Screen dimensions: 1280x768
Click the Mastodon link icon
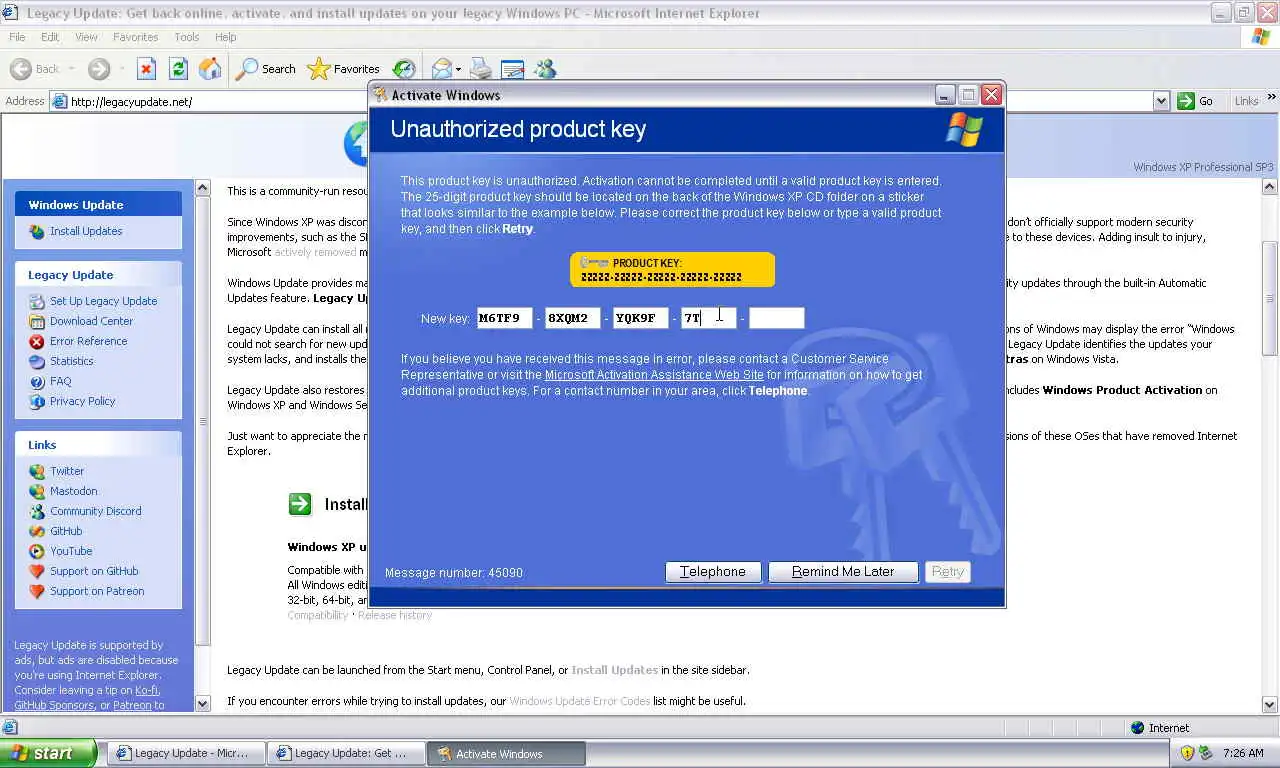point(37,491)
